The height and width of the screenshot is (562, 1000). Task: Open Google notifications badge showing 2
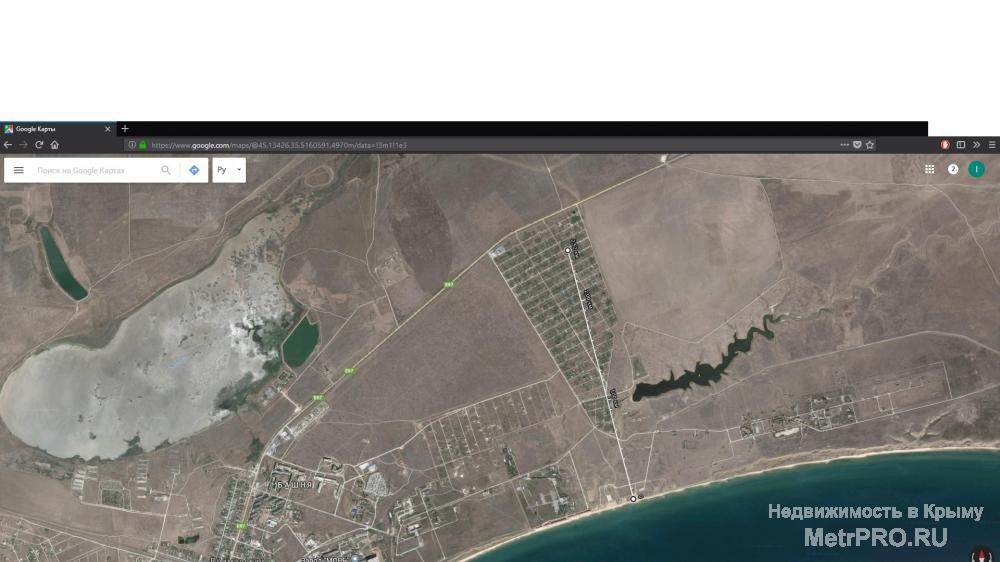[x=953, y=169]
